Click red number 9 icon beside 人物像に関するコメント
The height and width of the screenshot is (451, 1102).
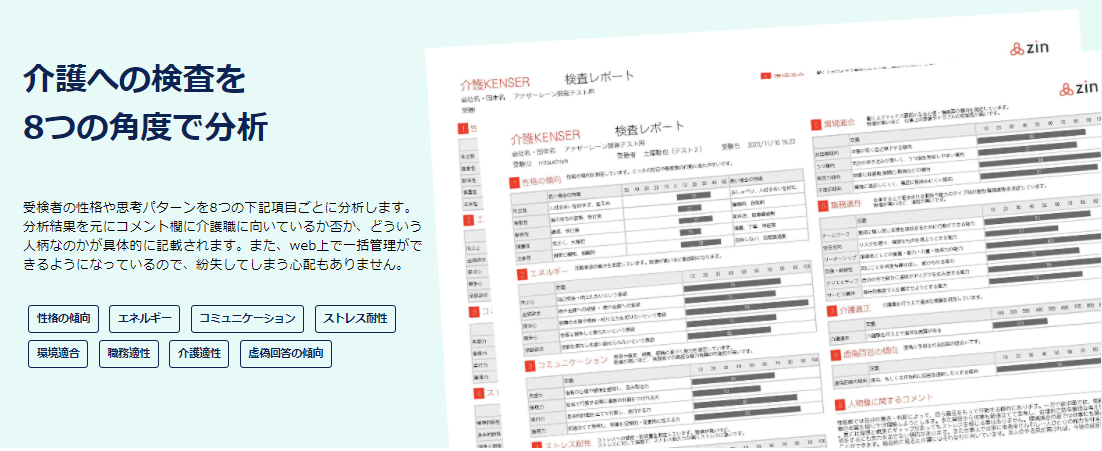tap(839, 405)
